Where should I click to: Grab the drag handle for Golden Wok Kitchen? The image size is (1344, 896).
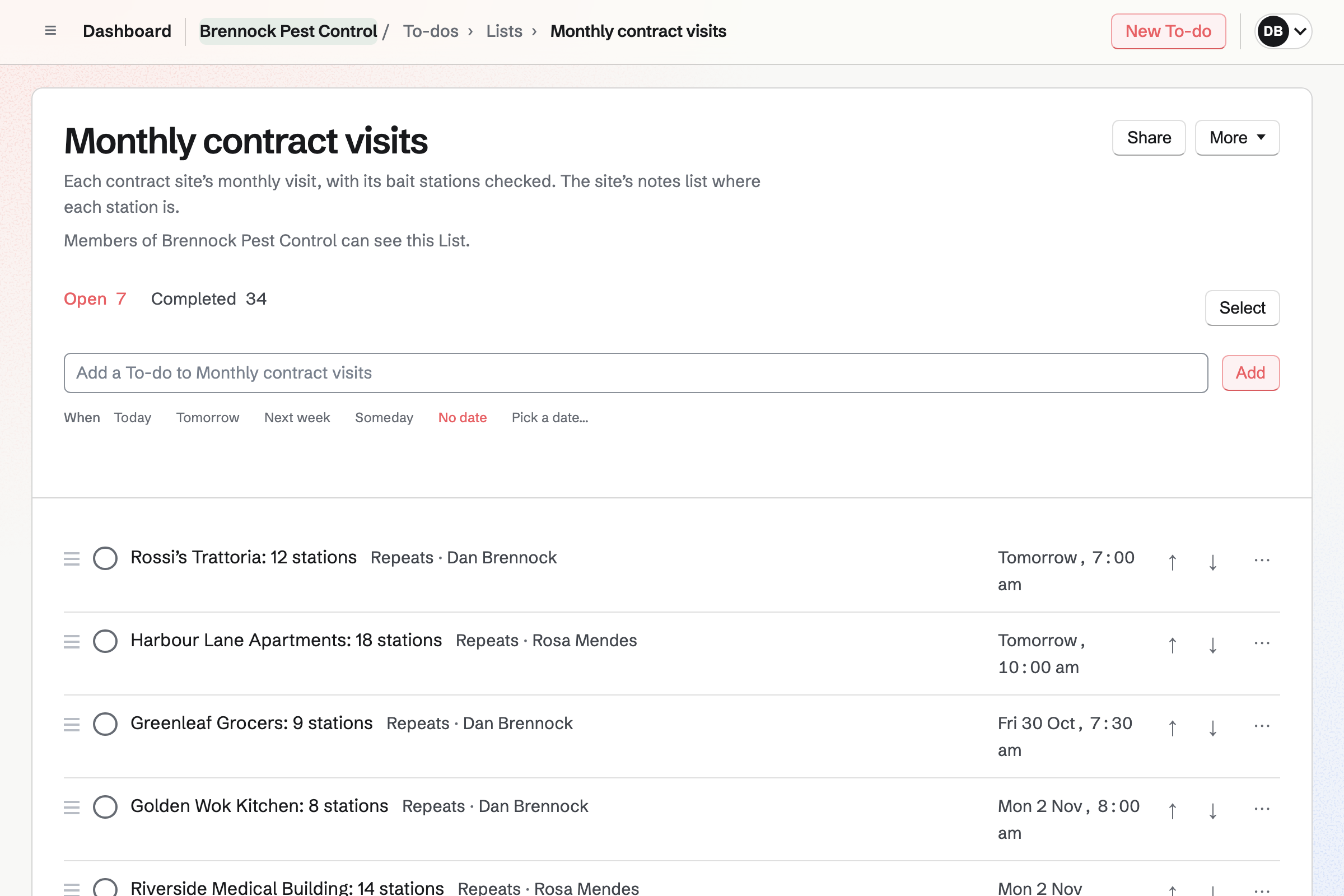72,807
